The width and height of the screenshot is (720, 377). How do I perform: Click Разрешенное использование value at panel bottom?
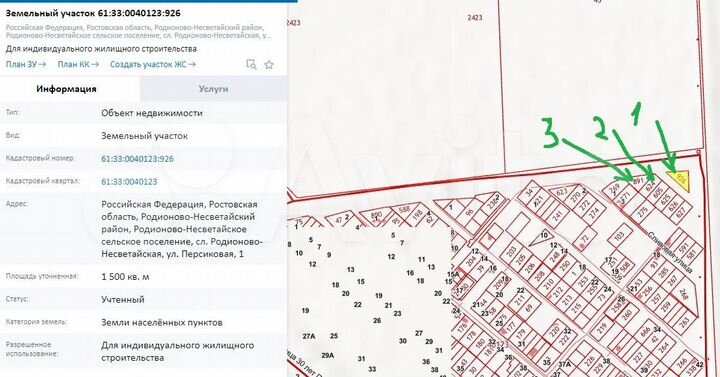tap(177, 351)
